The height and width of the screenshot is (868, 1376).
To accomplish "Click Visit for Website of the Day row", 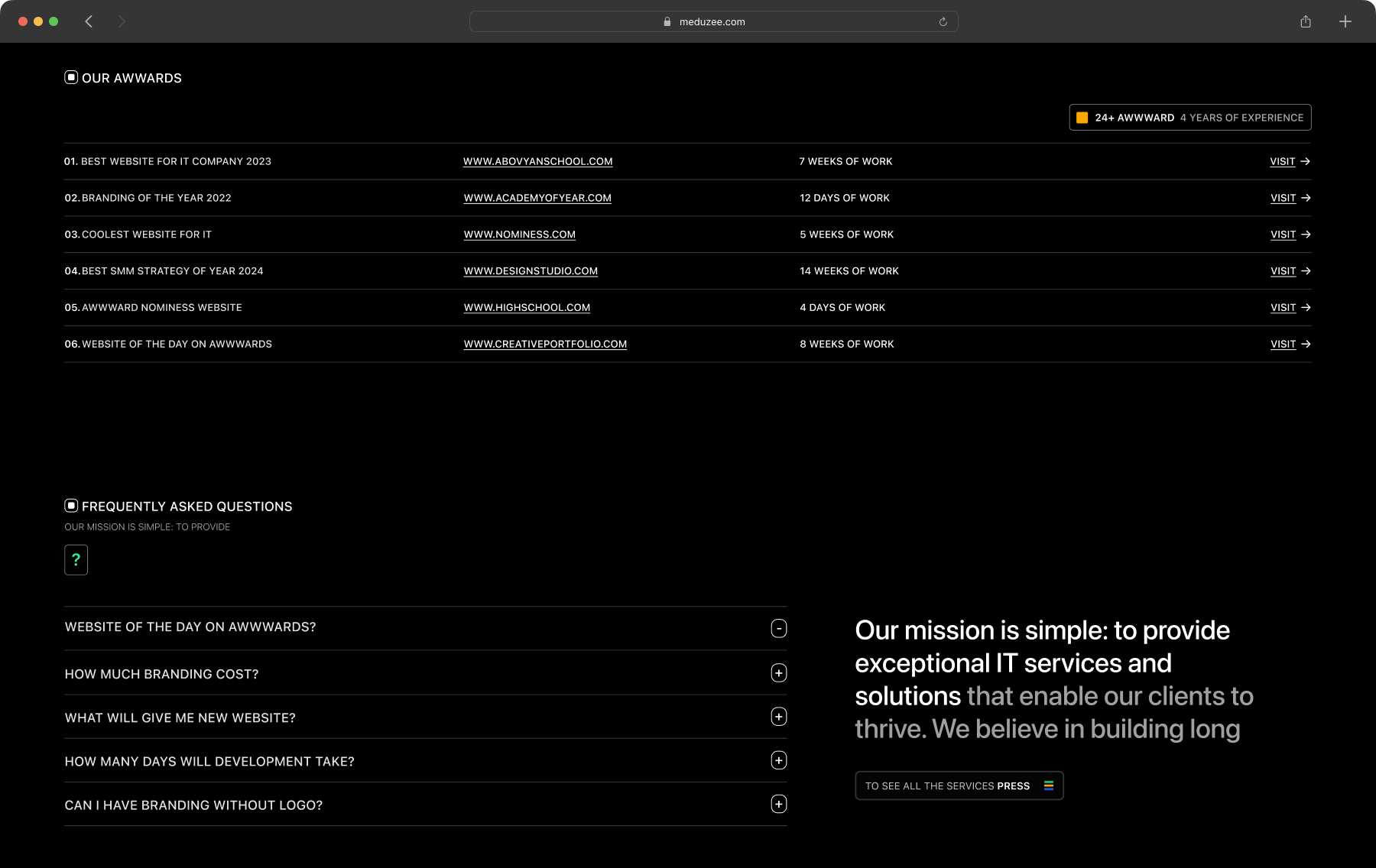I will point(1290,344).
